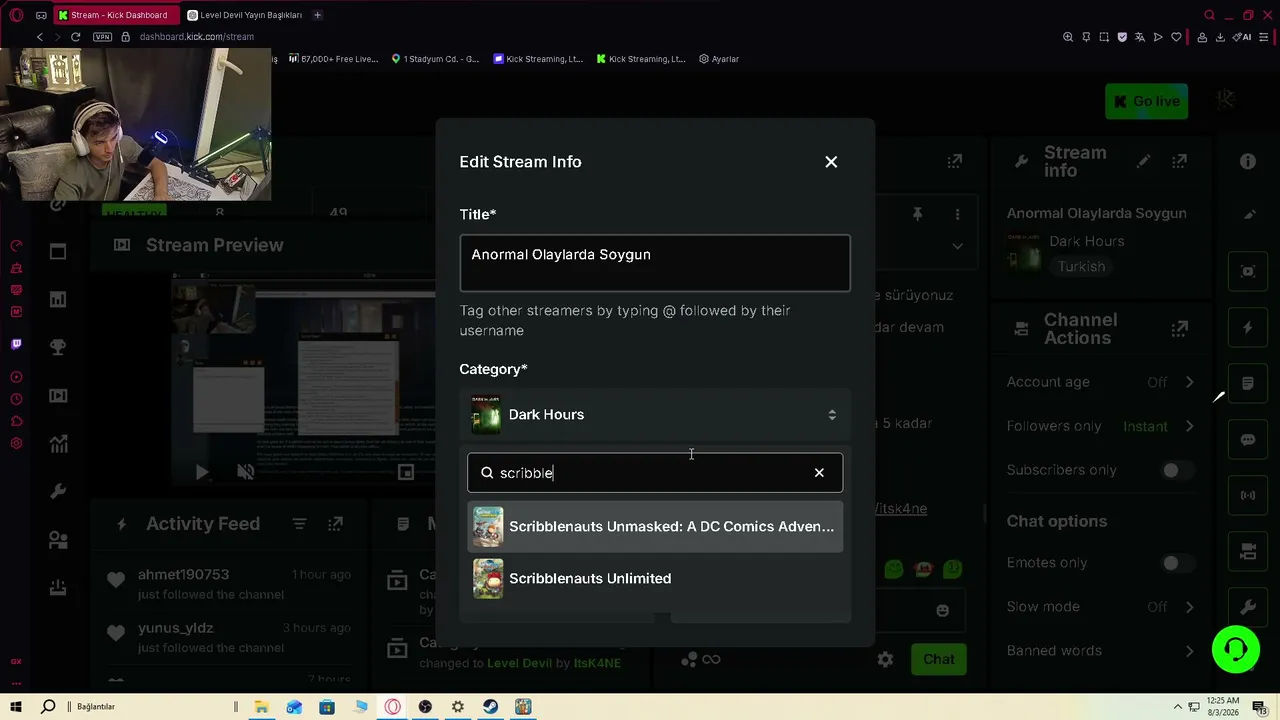Open the lightning quick actions button
Viewport: 1280px width, 720px height.
pos(1248,328)
